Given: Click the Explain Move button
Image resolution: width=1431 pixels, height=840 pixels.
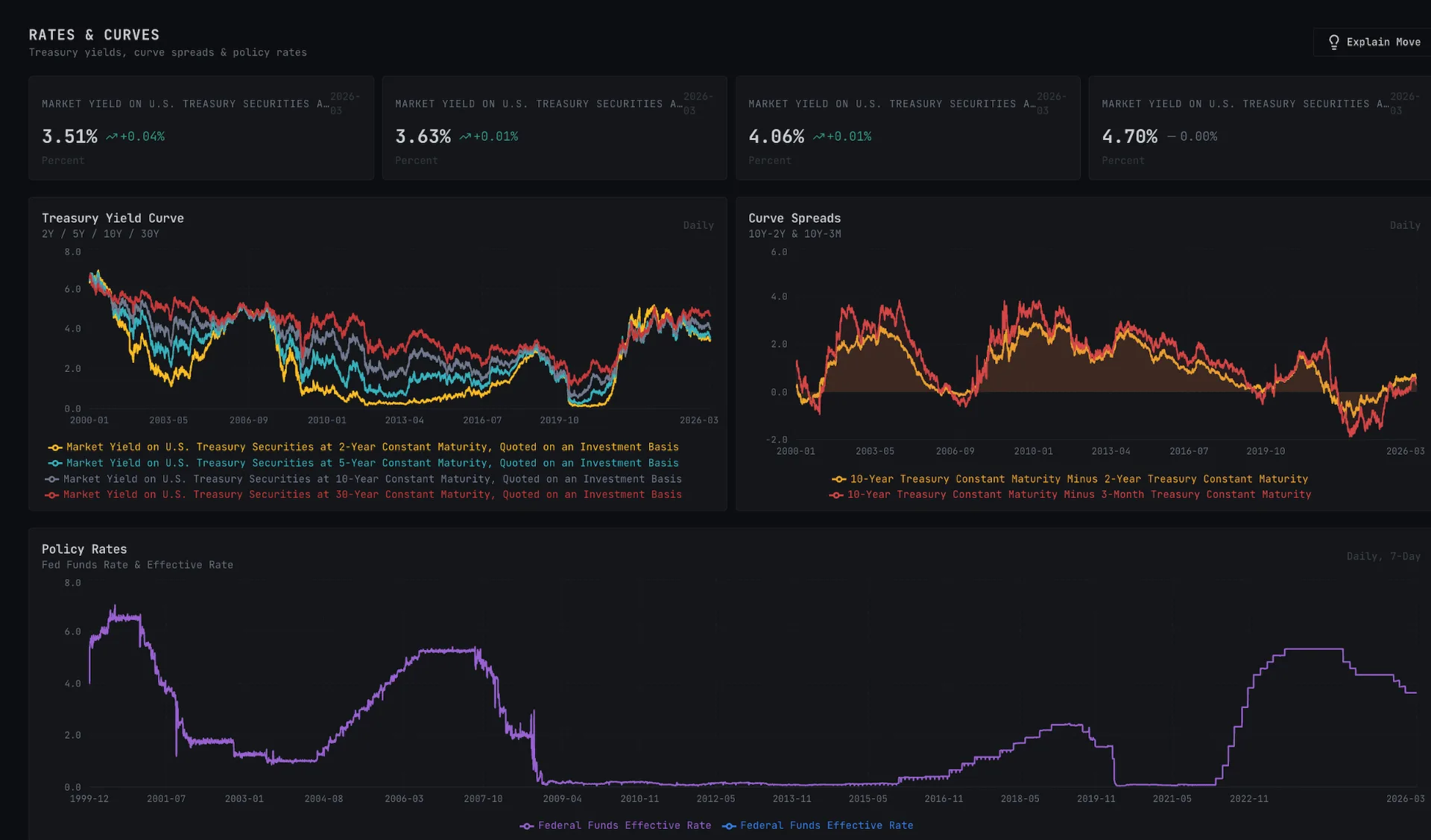Looking at the screenshot, I should (x=1374, y=42).
